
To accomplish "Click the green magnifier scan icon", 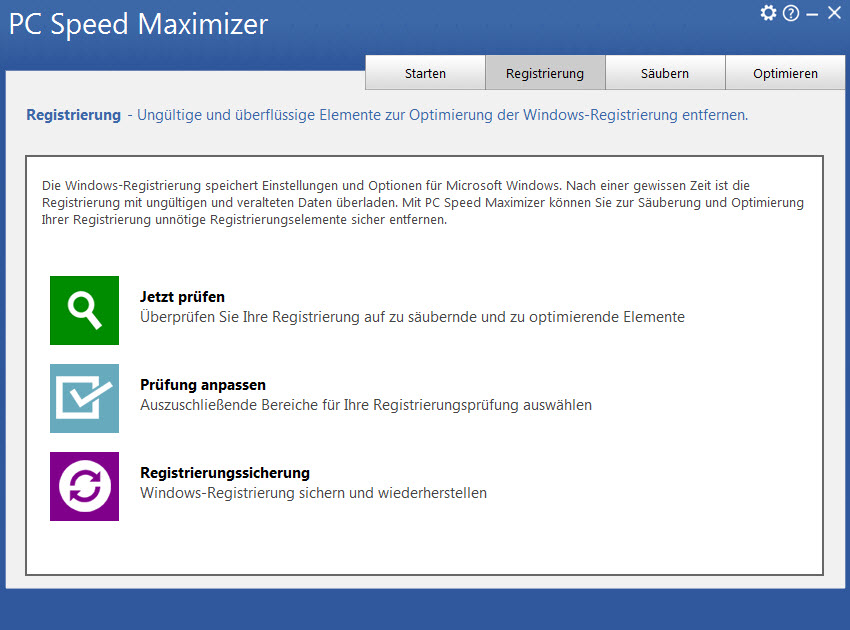I will click(x=85, y=310).
